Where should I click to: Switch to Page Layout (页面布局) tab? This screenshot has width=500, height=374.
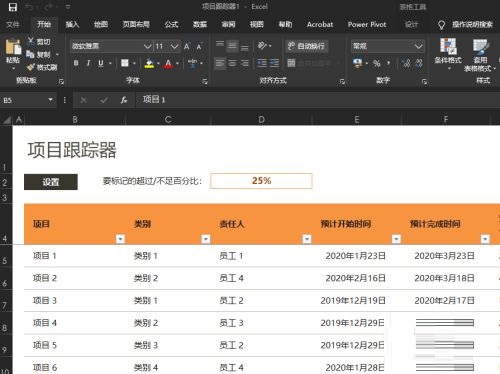click(136, 24)
